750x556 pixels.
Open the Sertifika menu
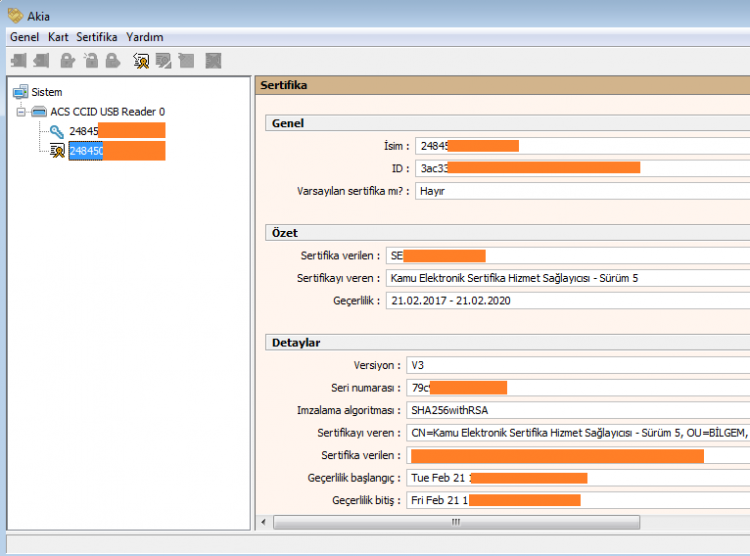[x=97, y=37]
